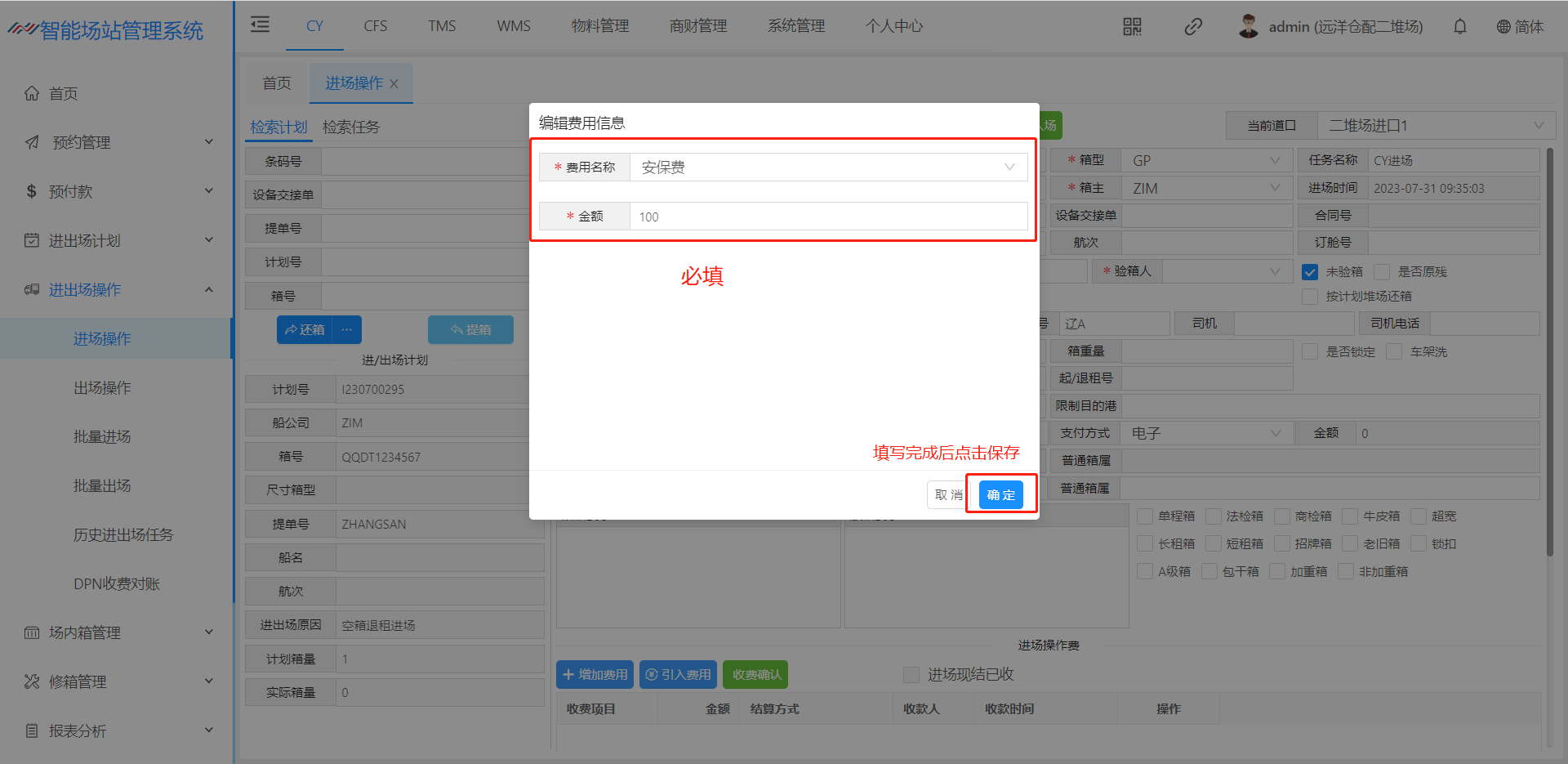Click the sidebar collapse menu icon
1568x764 pixels.
pyautogui.click(x=260, y=25)
